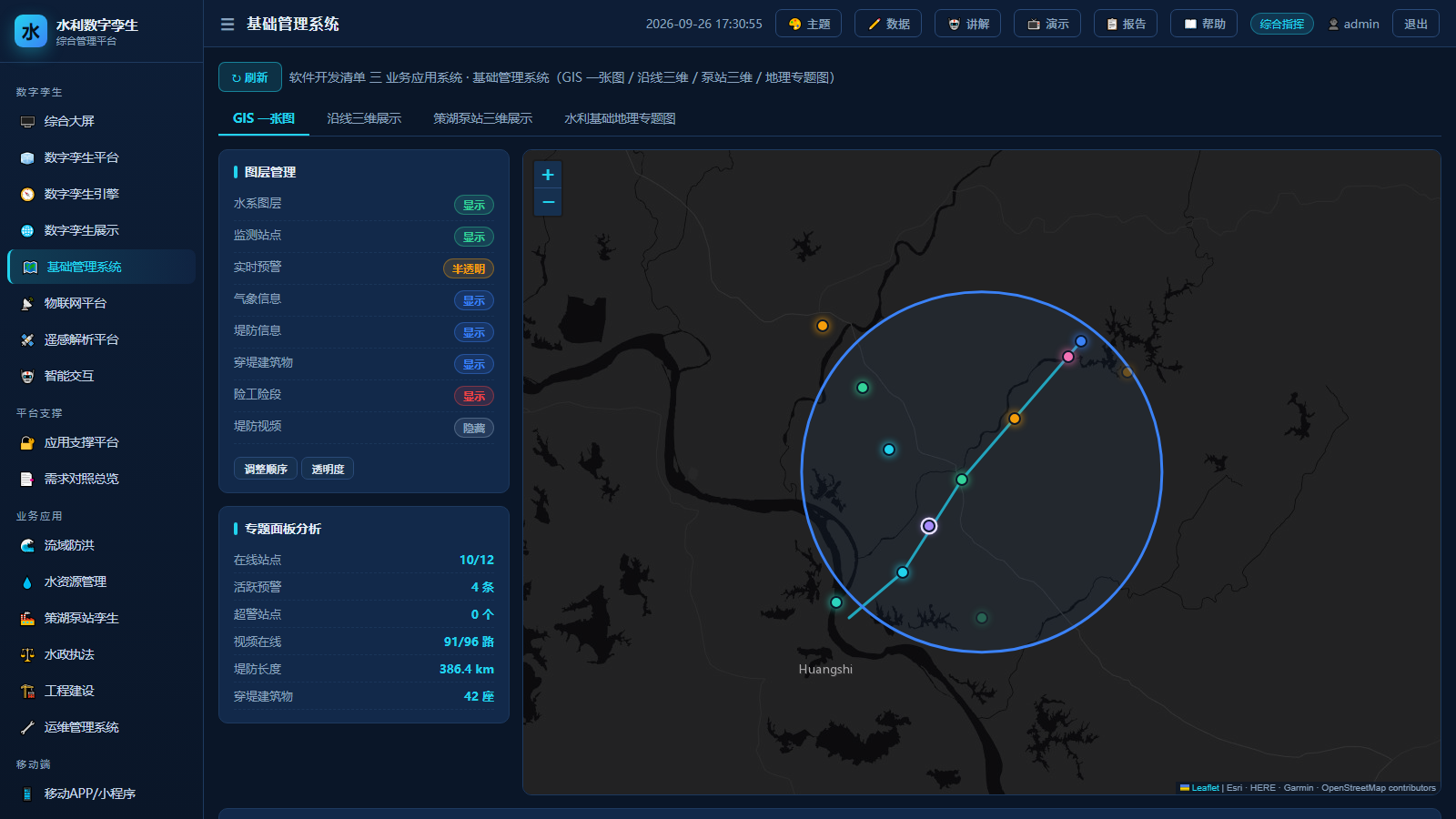Image resolution: width=1456 pixels, height=819 pixels.
Task: Open 运维管理系统 in the sidebar
Action: (101, 727)
